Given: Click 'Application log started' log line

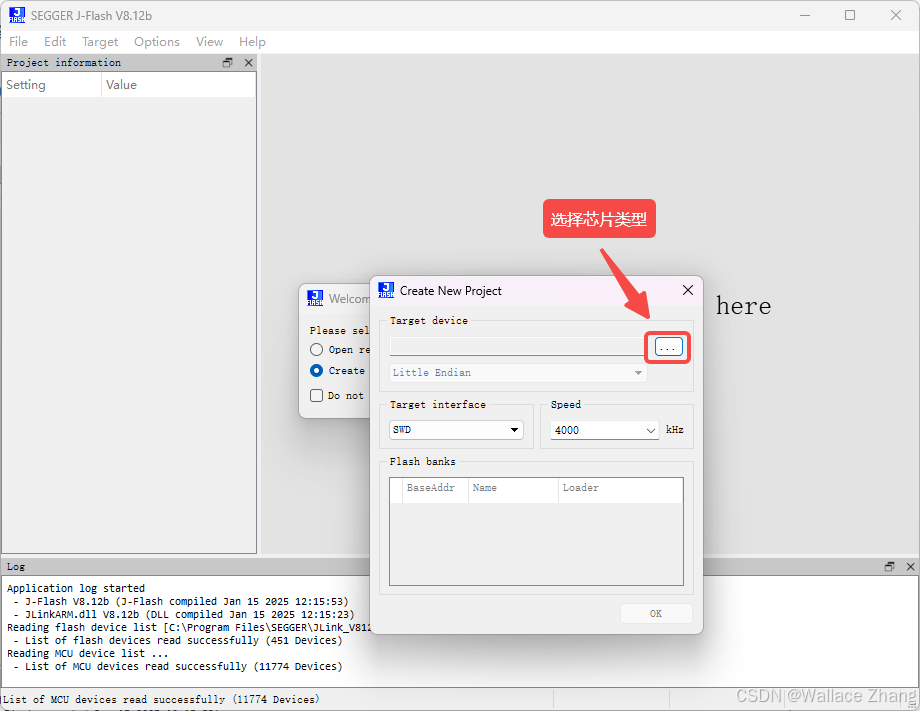Looking at the screenshot, I should pyautogui.click(x=76, y=588).
